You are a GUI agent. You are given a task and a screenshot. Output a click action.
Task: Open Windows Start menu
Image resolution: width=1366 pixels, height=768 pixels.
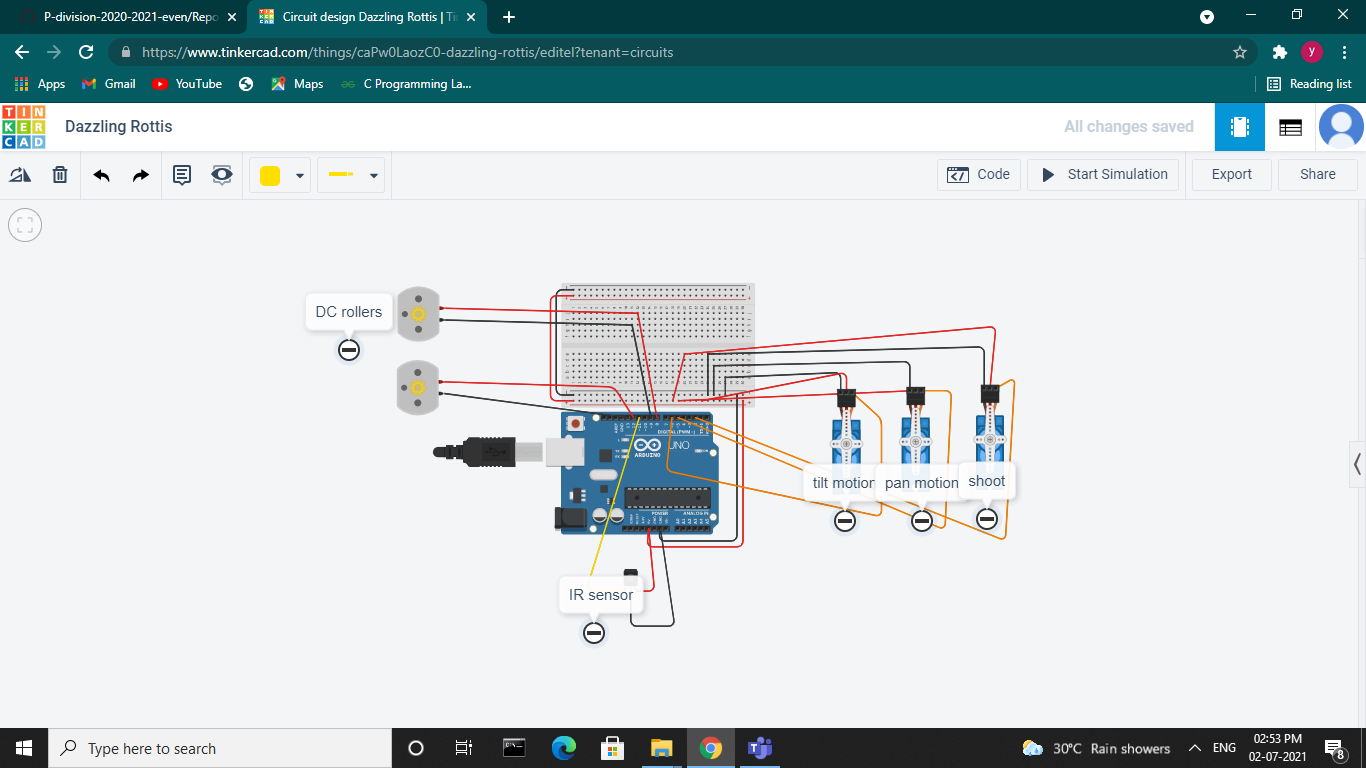pyautogui.click(x=24, y=748)
